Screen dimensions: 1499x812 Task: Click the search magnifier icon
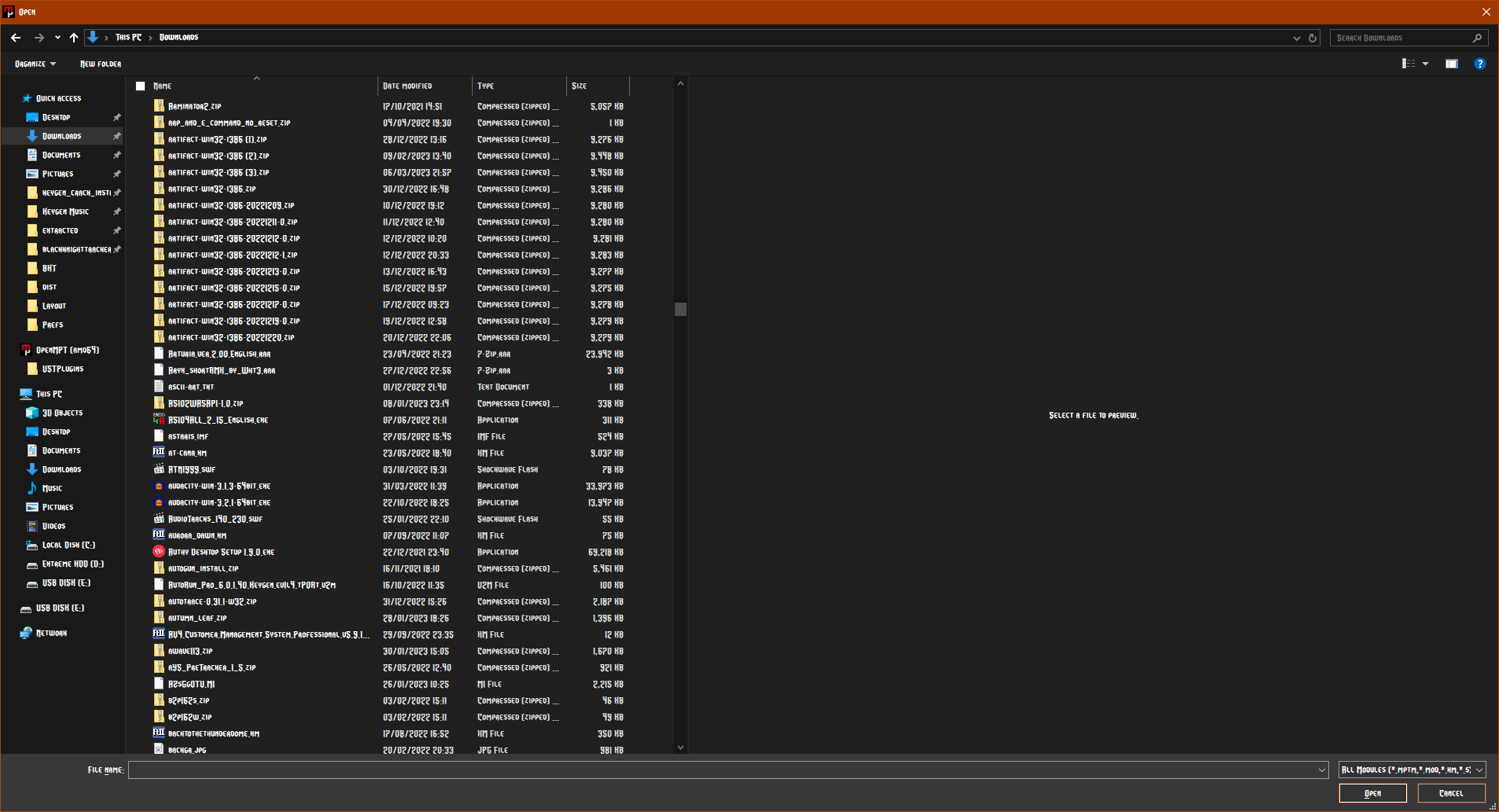click(x=1477, y=38)
